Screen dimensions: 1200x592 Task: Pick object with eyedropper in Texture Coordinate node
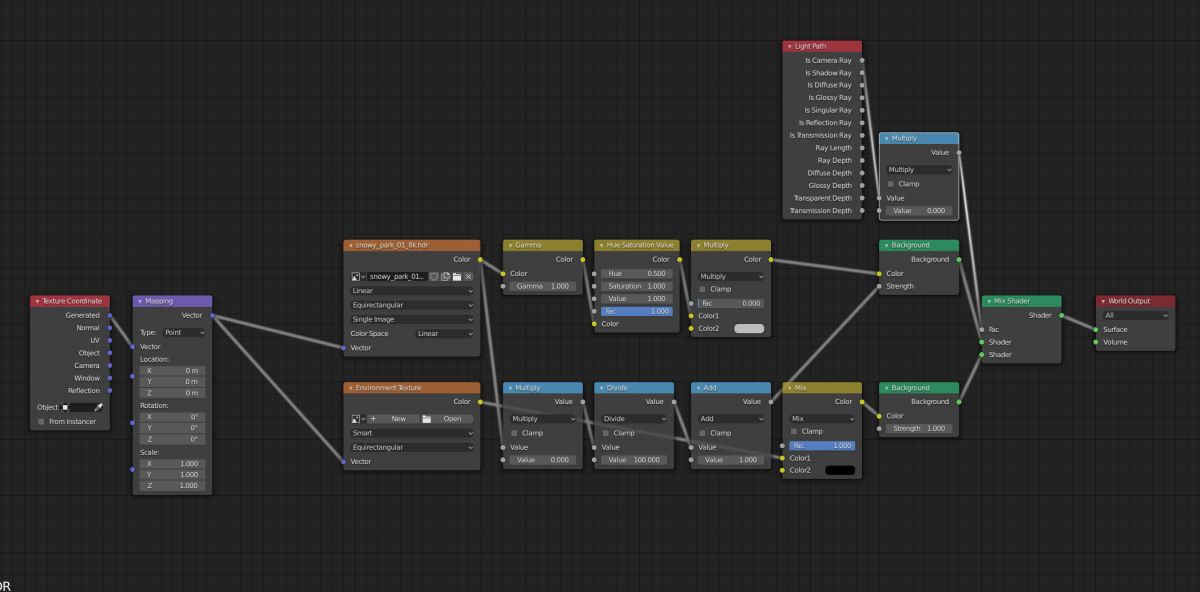(x=98, y=407)
